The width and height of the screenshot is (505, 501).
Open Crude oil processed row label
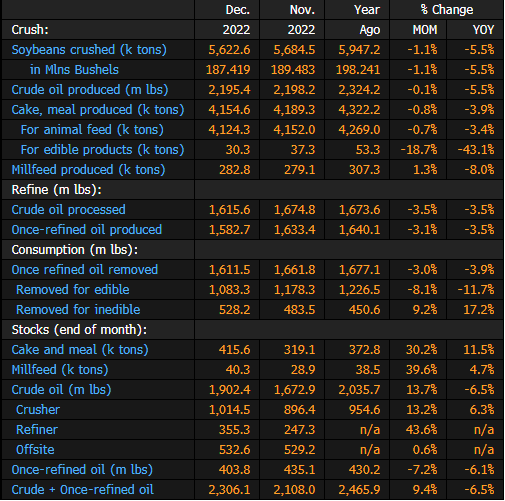(68, 210)
